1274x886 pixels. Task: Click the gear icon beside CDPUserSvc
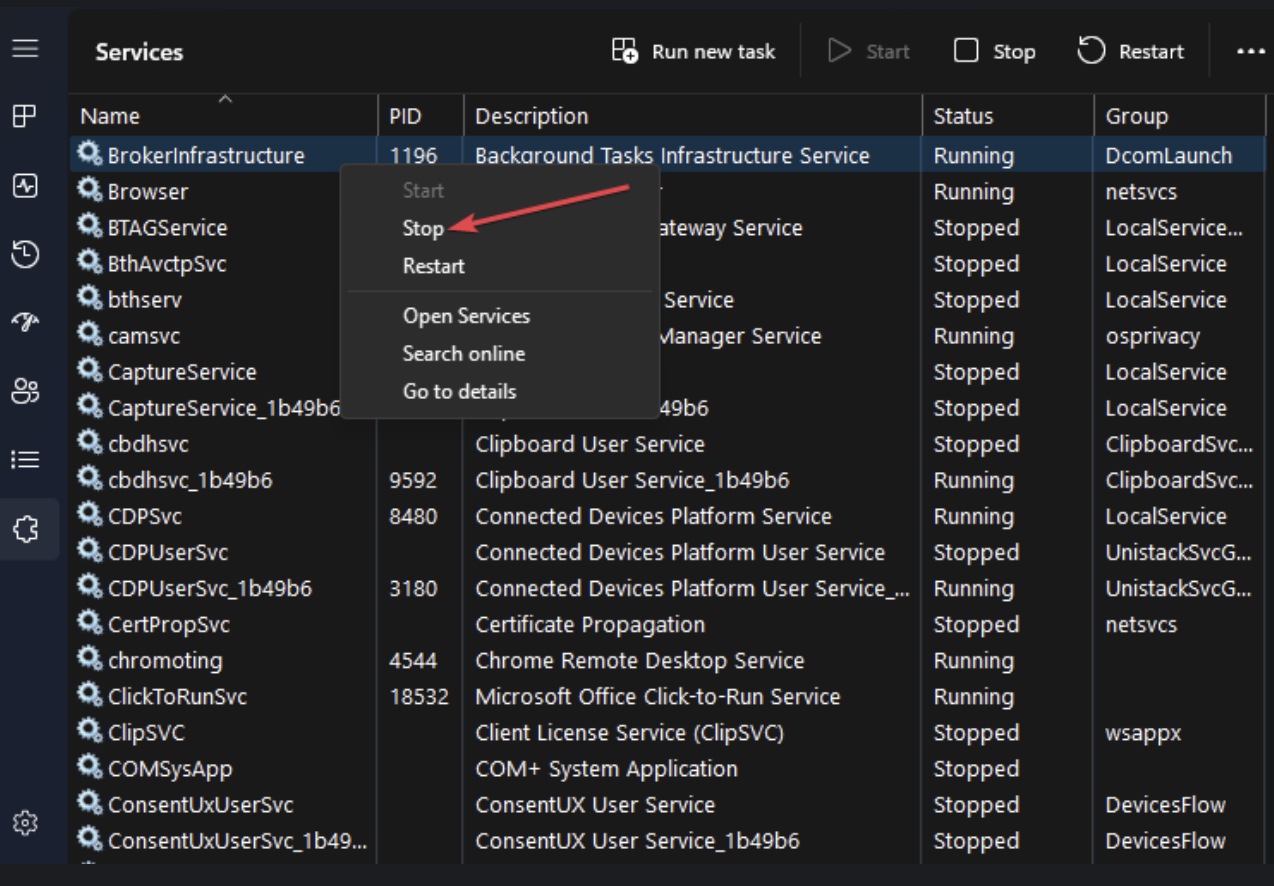coord(90,551)
